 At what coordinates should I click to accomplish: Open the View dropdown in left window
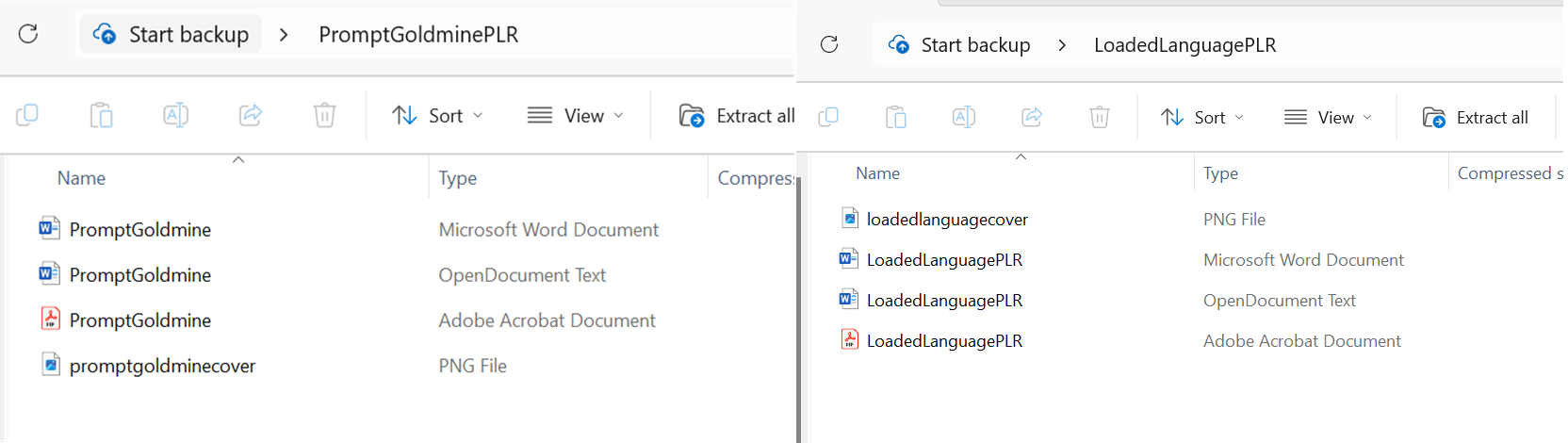point(576,115)
